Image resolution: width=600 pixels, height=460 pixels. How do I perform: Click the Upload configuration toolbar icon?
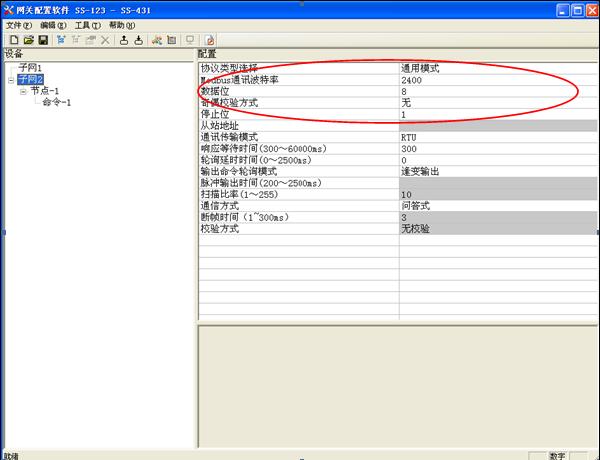click(123, 40)
